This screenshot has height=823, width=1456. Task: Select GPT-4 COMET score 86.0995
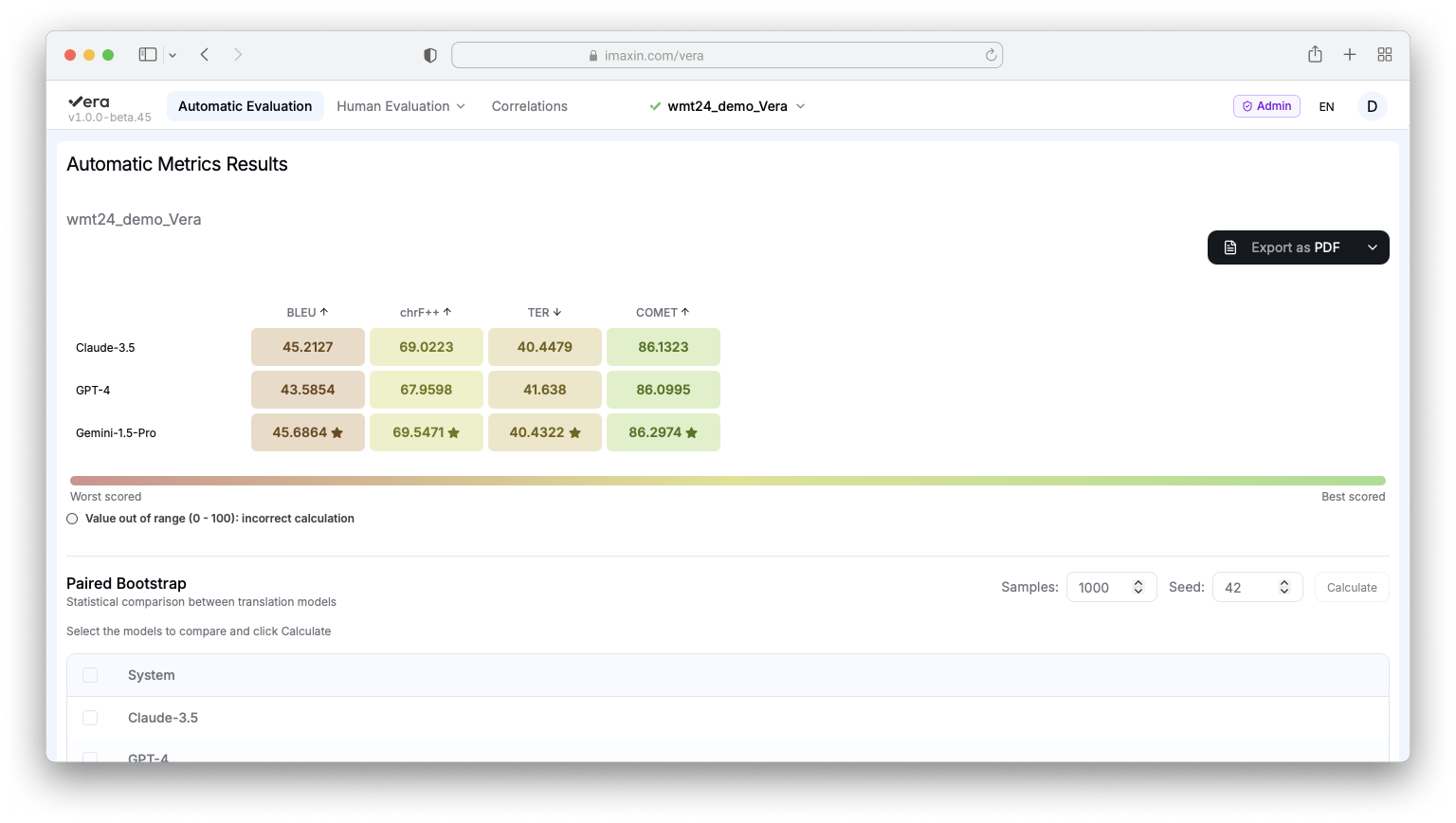click(664, 390)
